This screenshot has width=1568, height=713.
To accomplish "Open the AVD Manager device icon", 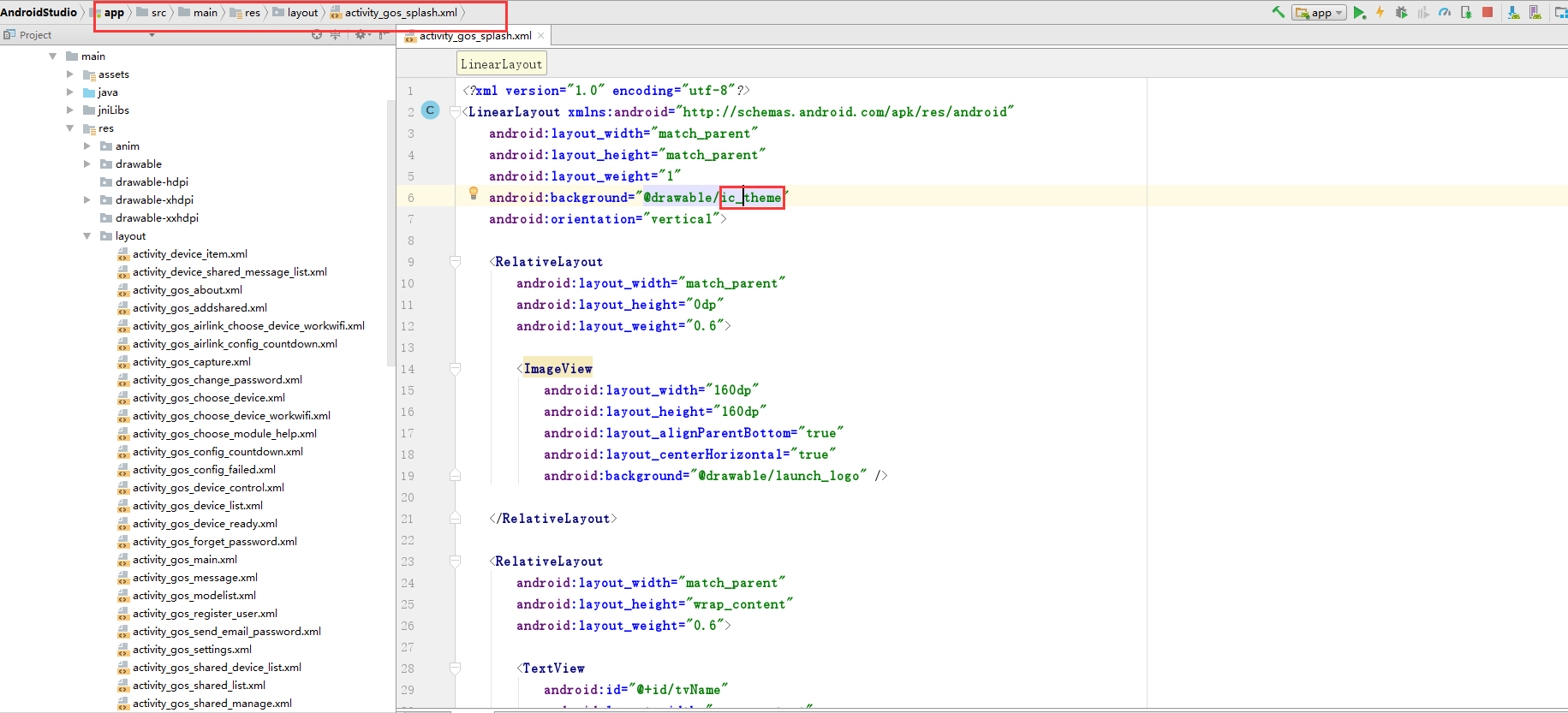I will [1535, 12].
